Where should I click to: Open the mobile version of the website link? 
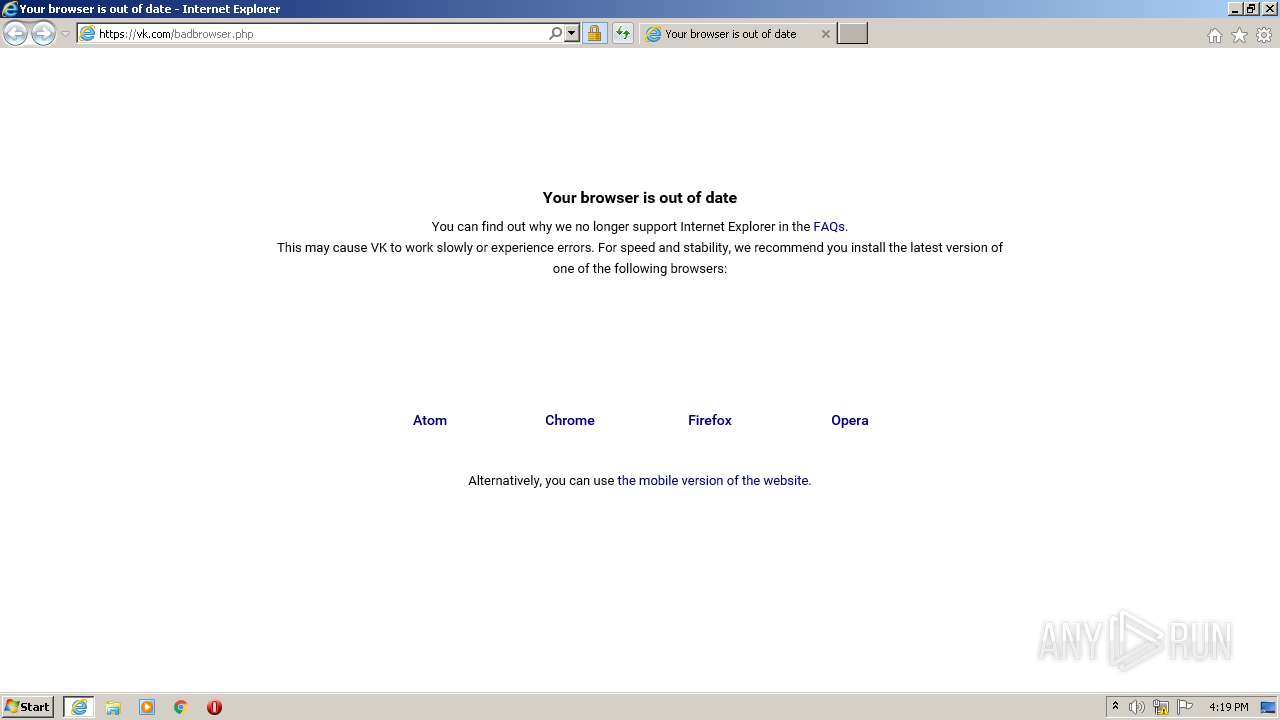pyautogui.click(x=713, y=481)
